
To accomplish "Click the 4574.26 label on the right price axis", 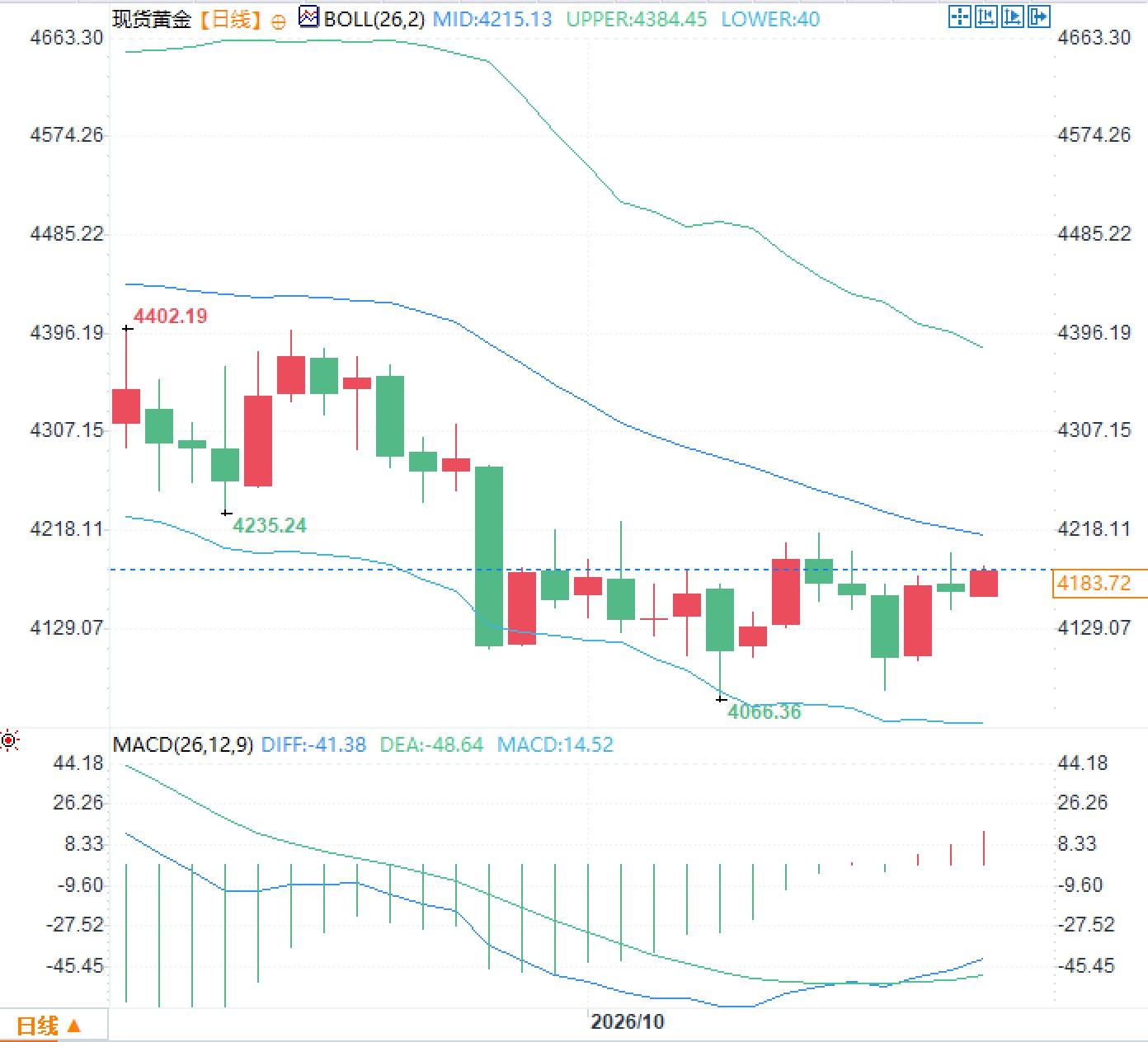I will (x=1094, y=135).
